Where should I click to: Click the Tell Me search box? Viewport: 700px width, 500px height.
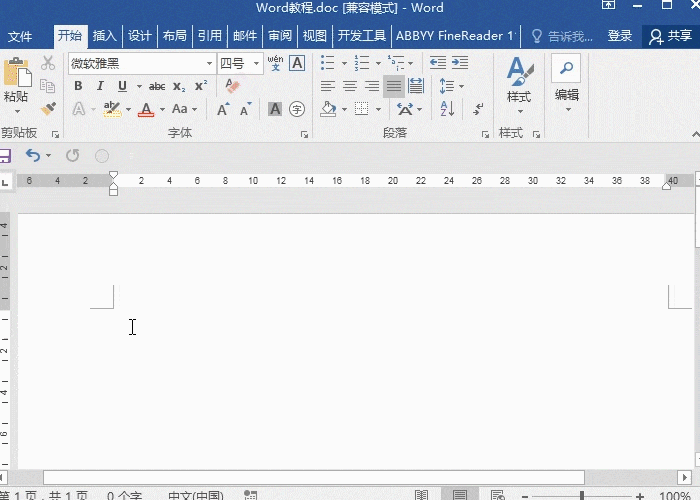[562, 36]
